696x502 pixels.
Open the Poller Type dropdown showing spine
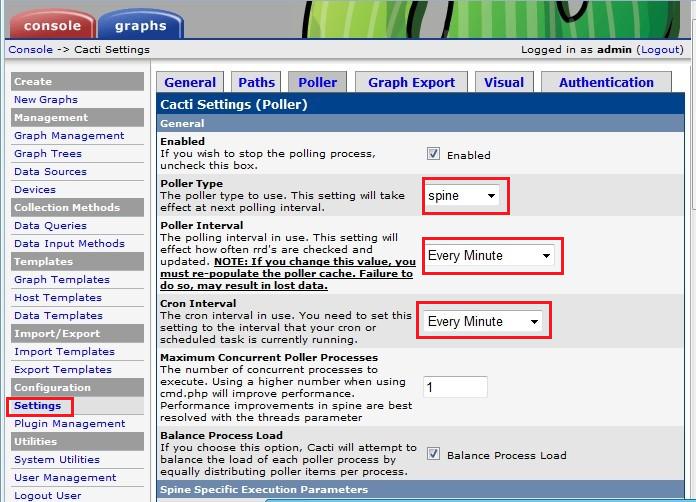point(463,196)
